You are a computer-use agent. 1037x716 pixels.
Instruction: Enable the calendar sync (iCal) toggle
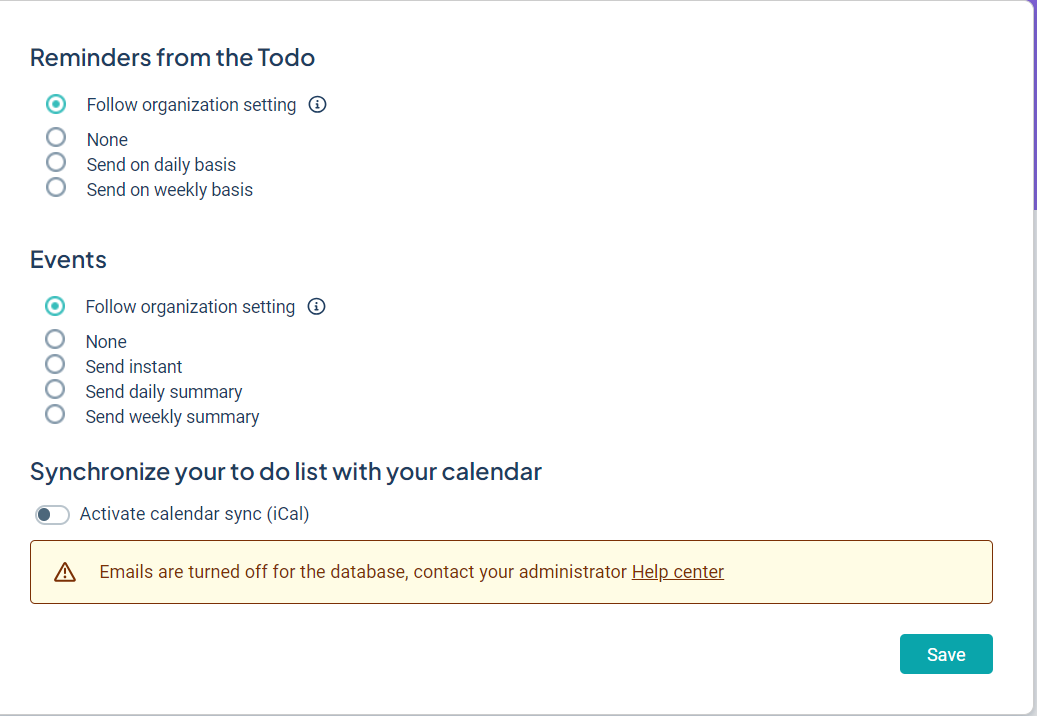click(52, 515)
